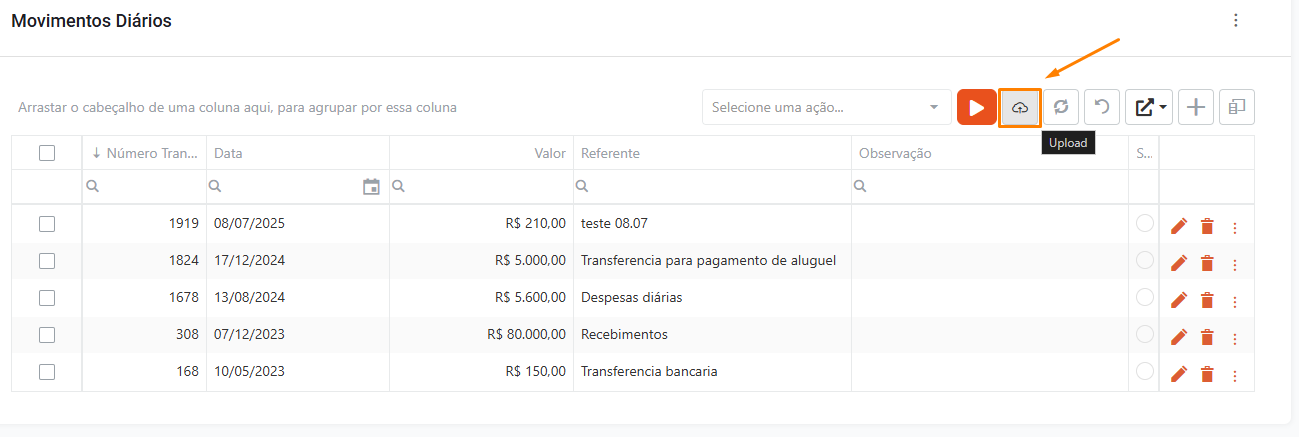This screenshot has height=437, width=1299.
Task: Open the 'Selecione uma ação...' dropdown
Action: coord(826,107)
